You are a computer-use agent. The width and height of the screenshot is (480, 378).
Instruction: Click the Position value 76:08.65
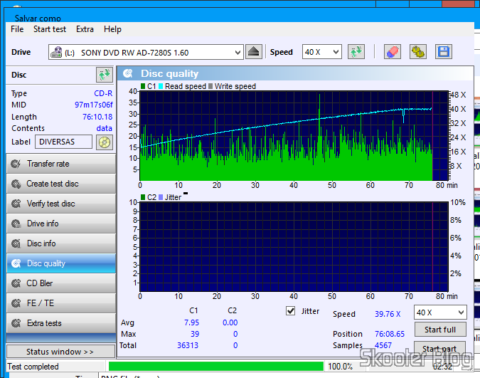coord(390,334)
